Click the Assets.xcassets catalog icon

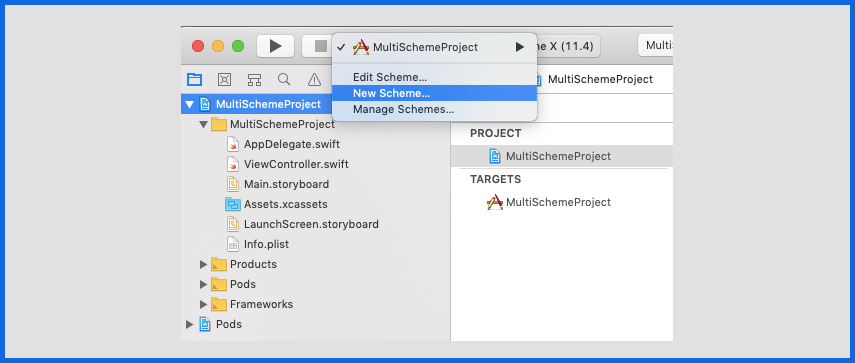[x=233, y=204]
